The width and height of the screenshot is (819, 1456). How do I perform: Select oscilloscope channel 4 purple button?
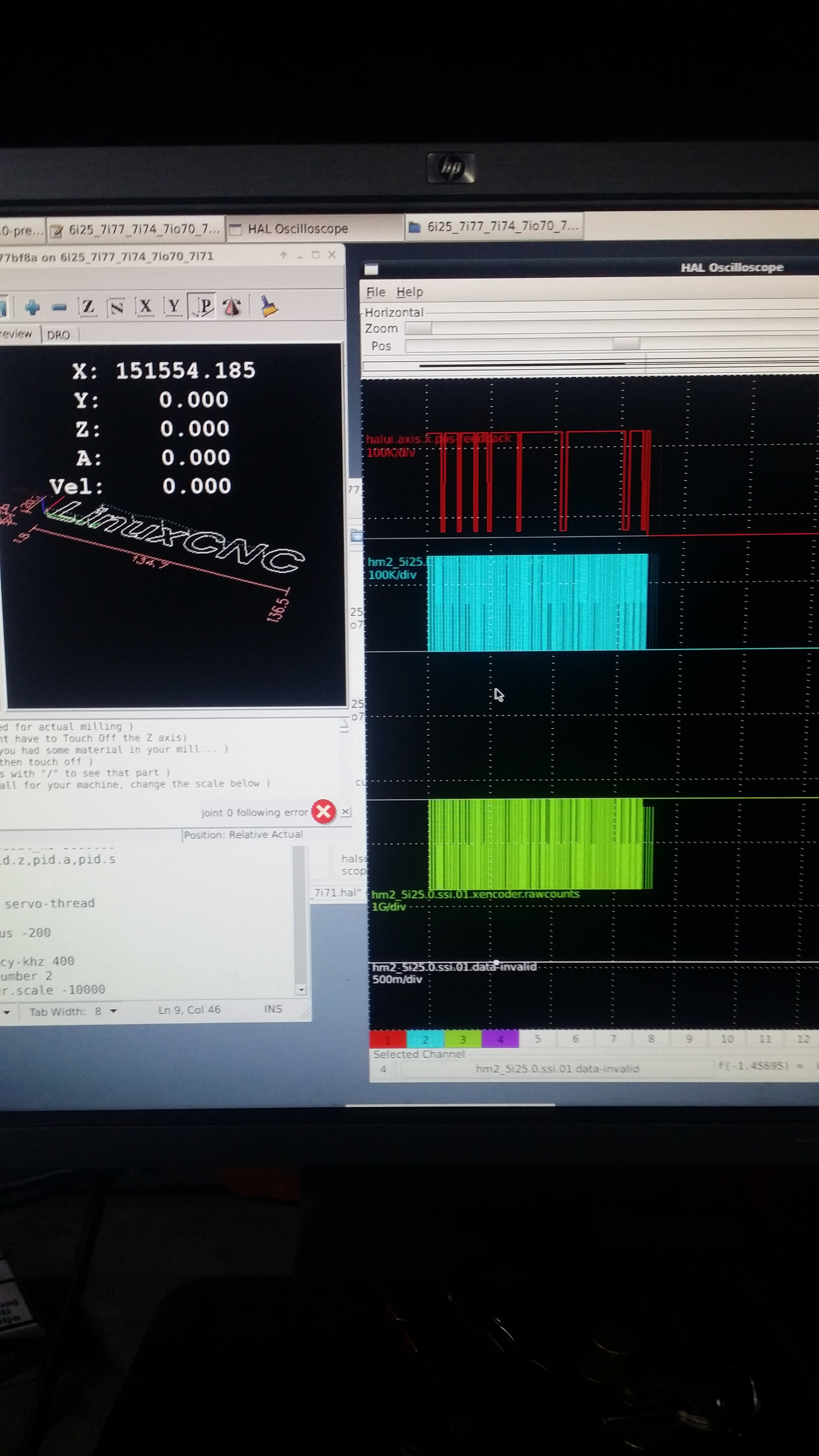(500, 1039)
